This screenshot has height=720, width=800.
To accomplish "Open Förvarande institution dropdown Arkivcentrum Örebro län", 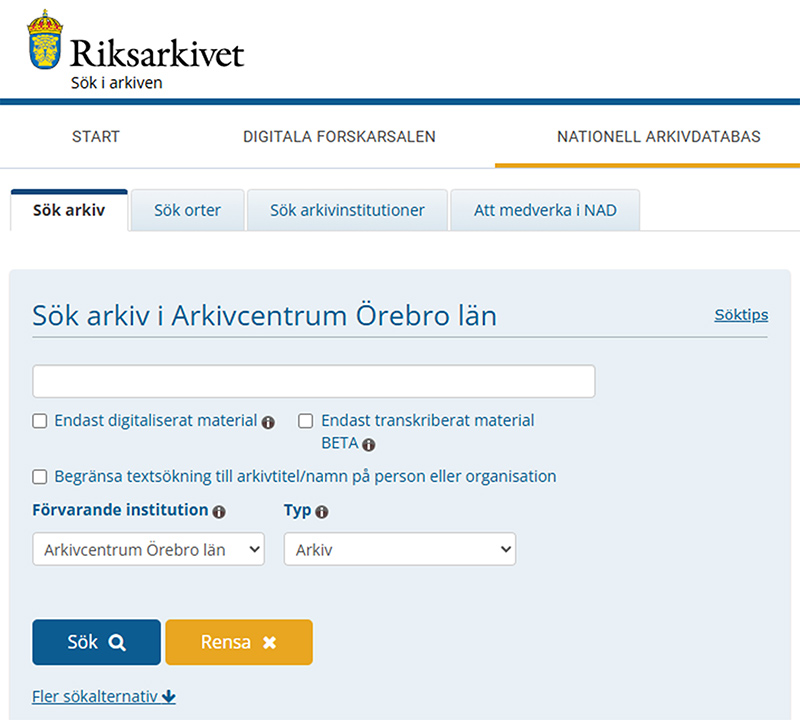I will 148,549.
